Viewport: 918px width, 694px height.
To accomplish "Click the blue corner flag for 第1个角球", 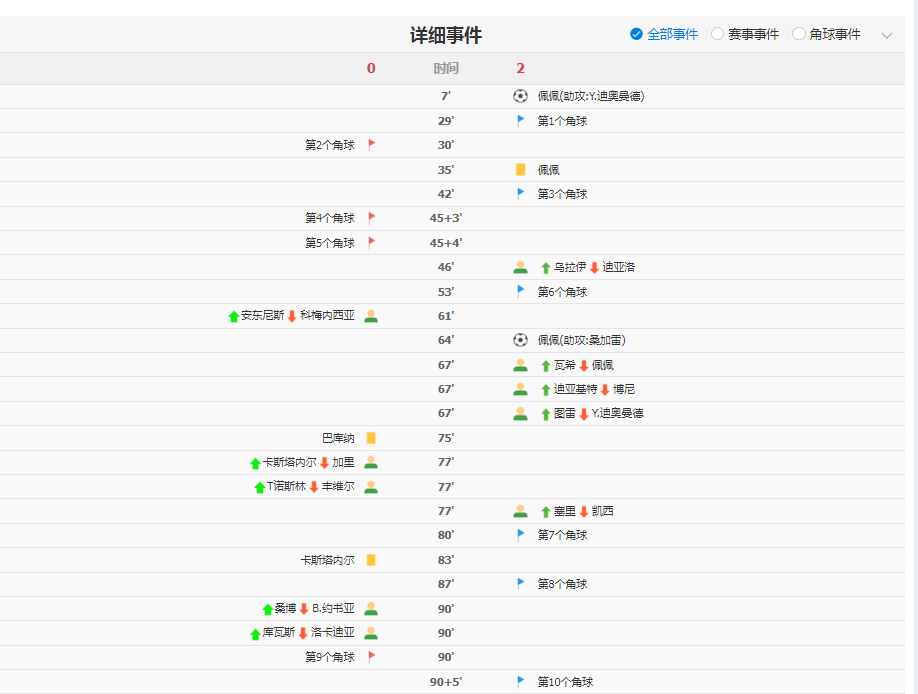I will [520, 121].
